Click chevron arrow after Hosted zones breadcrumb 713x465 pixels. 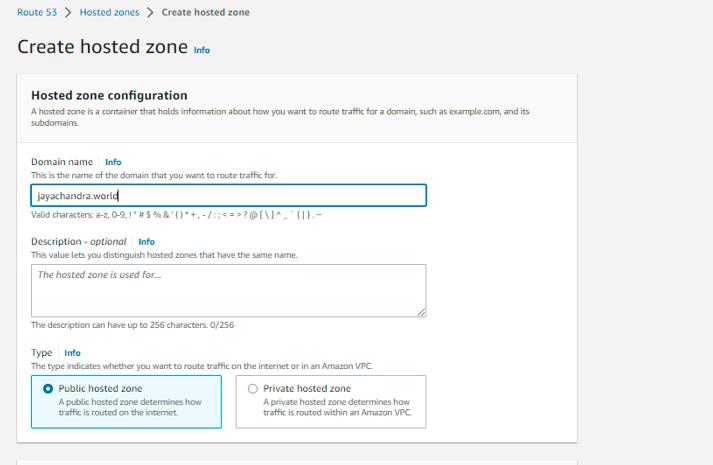tap(150, 12)
